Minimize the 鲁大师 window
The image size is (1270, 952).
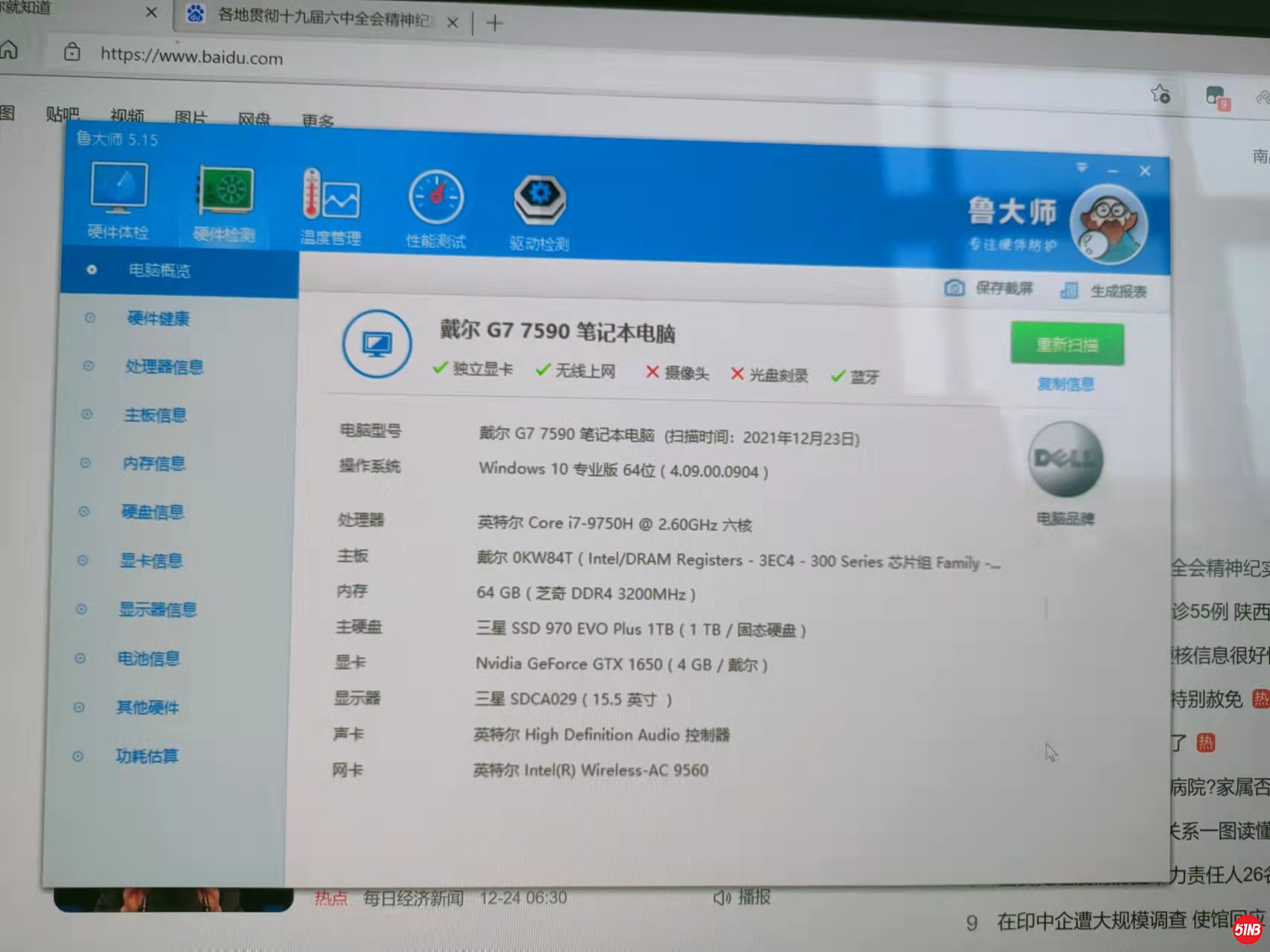click(x=1113, y=170)
